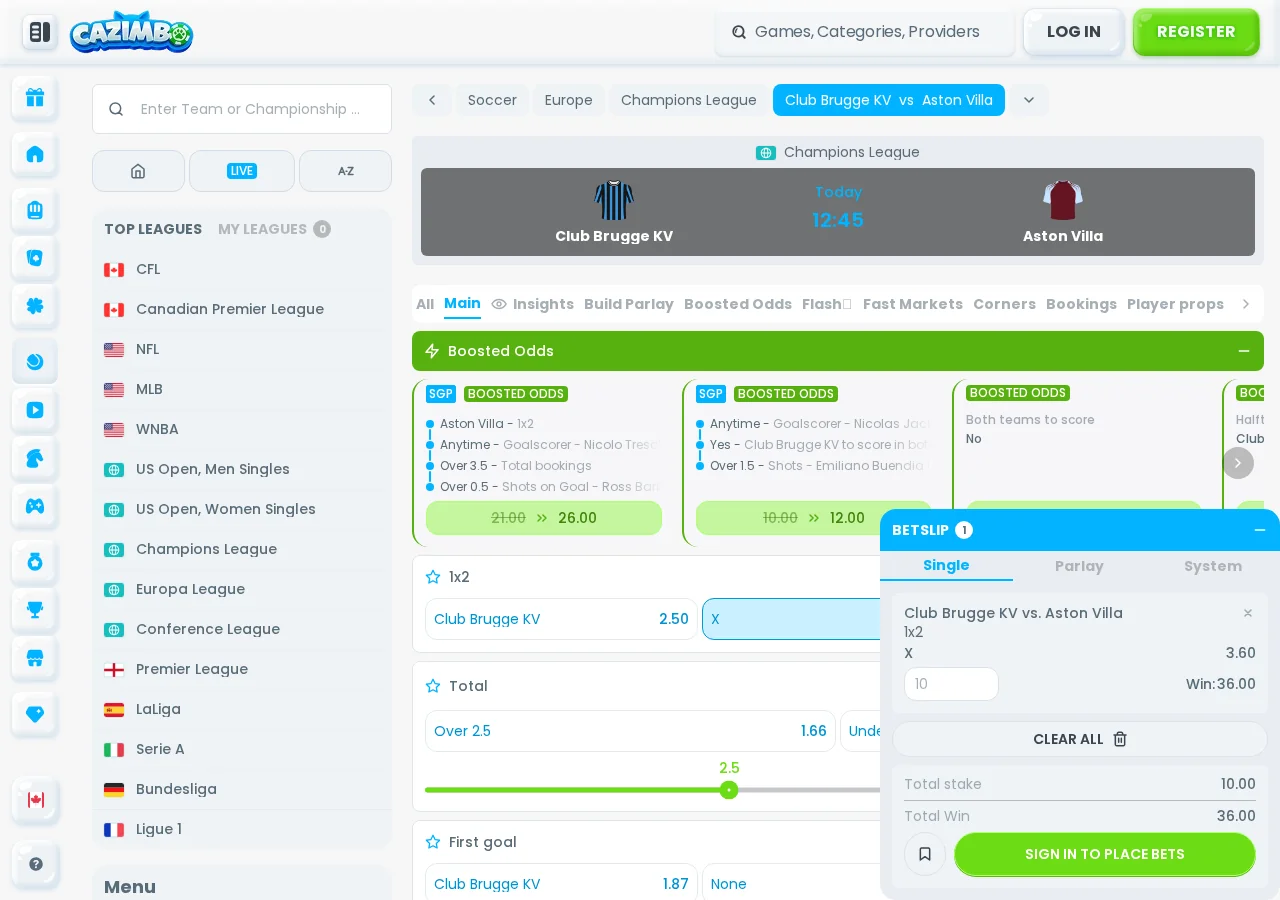Click the sportsbook home icon button
This screenshot has height=900, width=1280.
pos(138,171)
